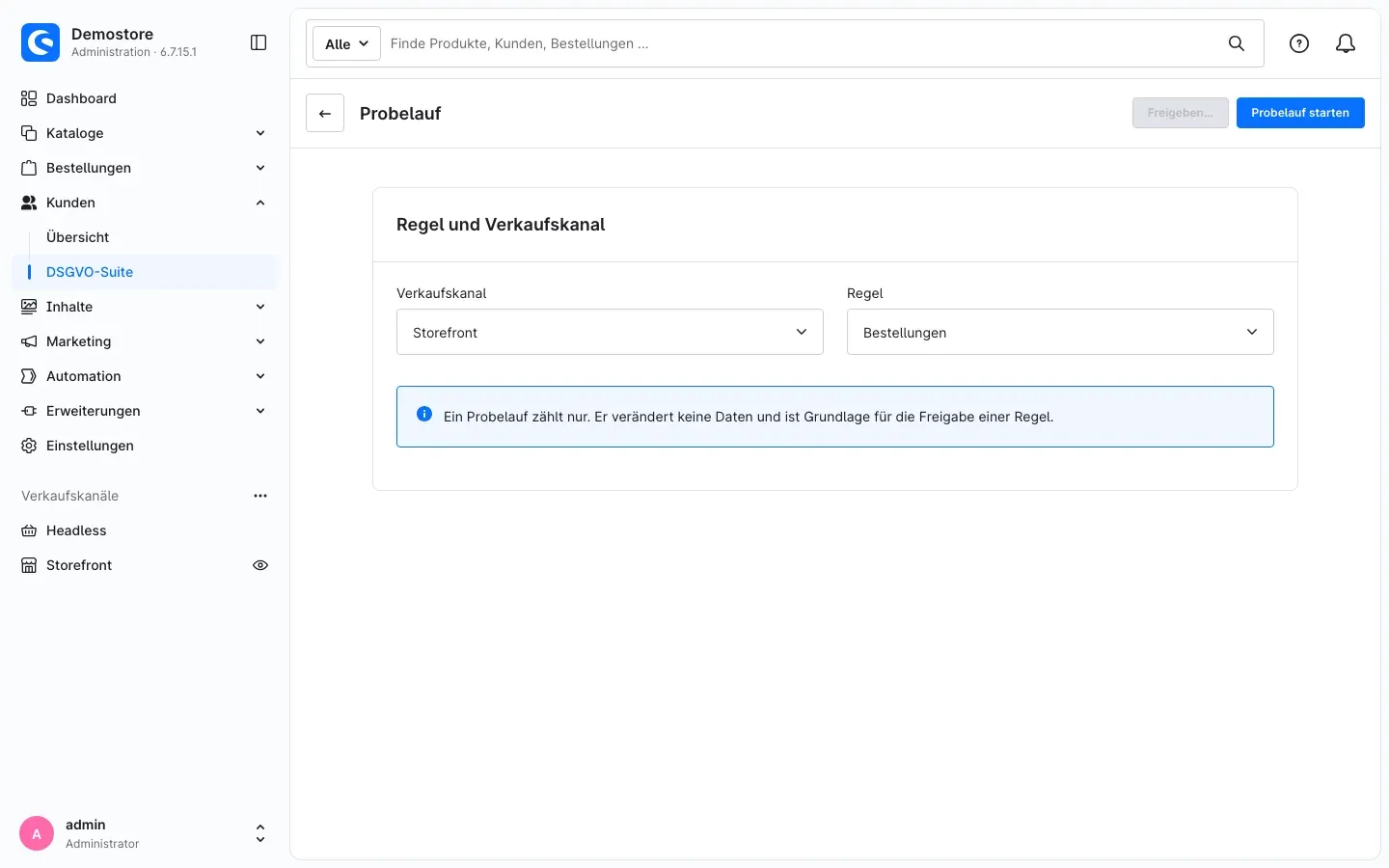Screen dimensions: 1389x868
Task: Click the Inhalte icon in the sidebar
Action: [x=29, y=307]
